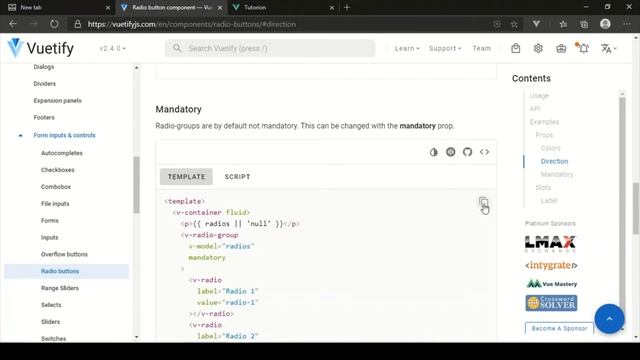
Task: Open the Vue Mastery sponsor logo
Action: pyautogui.click(x=551, y=284)
